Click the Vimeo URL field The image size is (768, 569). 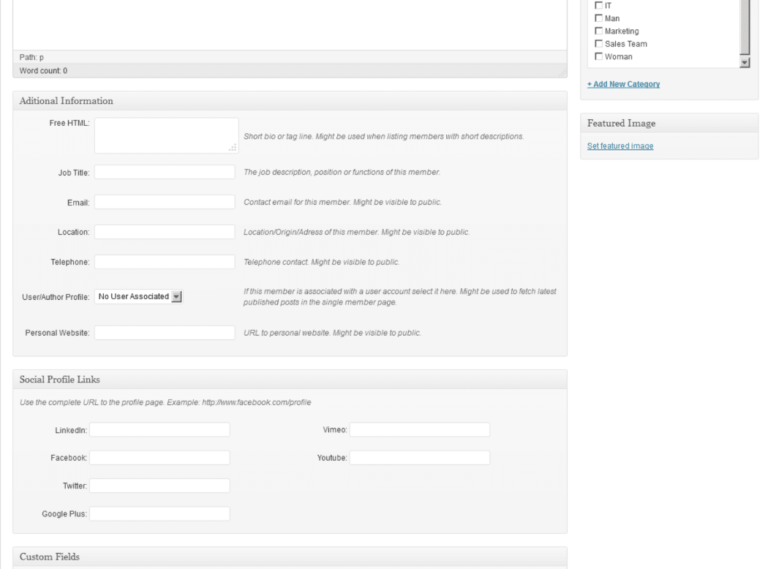click(420, 430)
